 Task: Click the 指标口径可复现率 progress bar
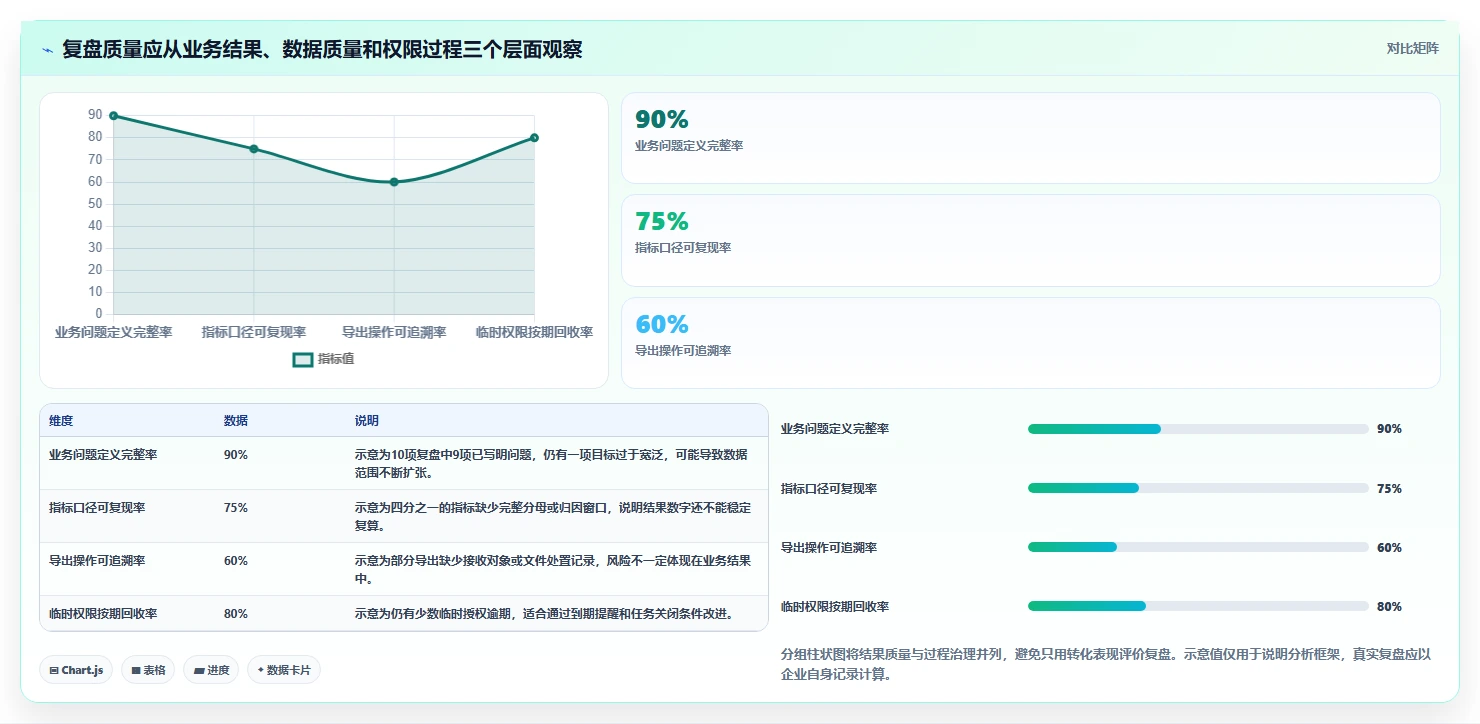tap(1198, 488)
